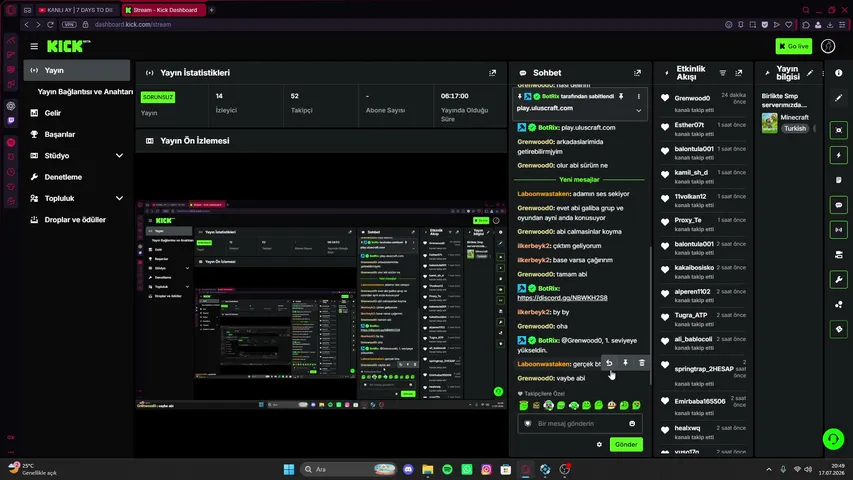Delete Laboonwastaken's chat message
The width and height of the screenshot is (853, 480).
click(642, 363)
